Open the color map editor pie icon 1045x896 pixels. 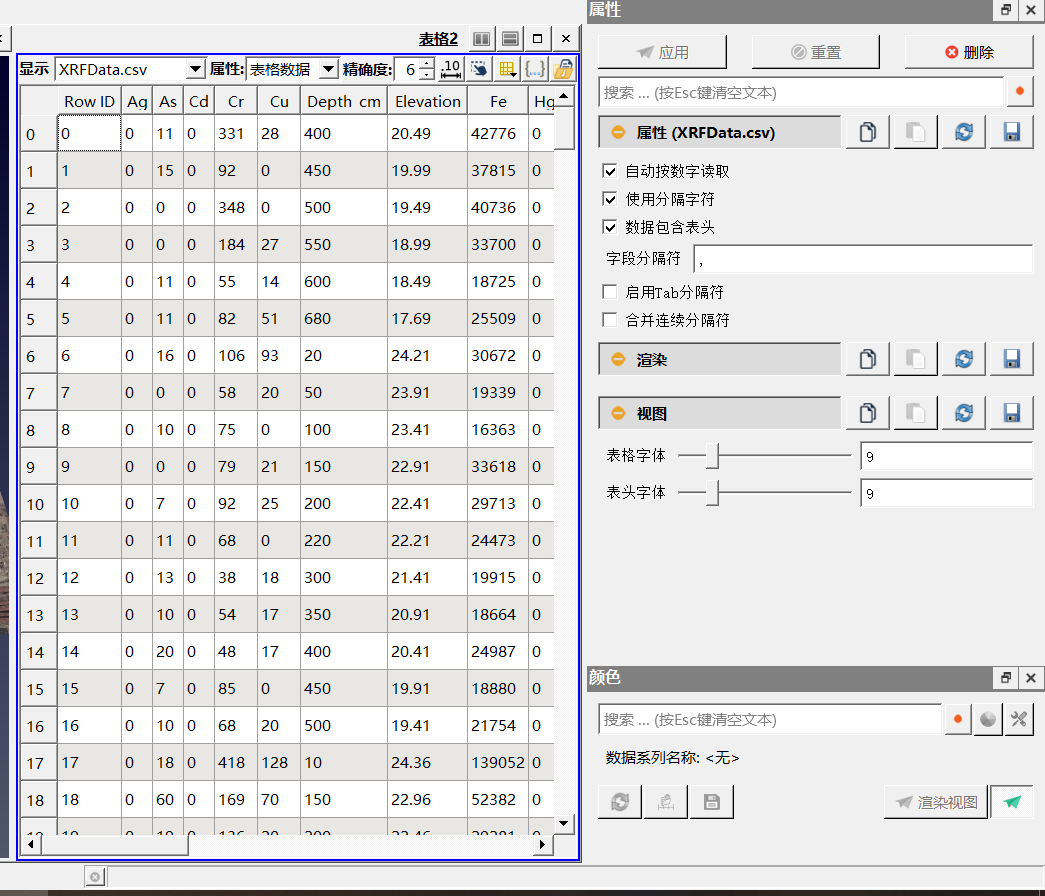(988, 719)
